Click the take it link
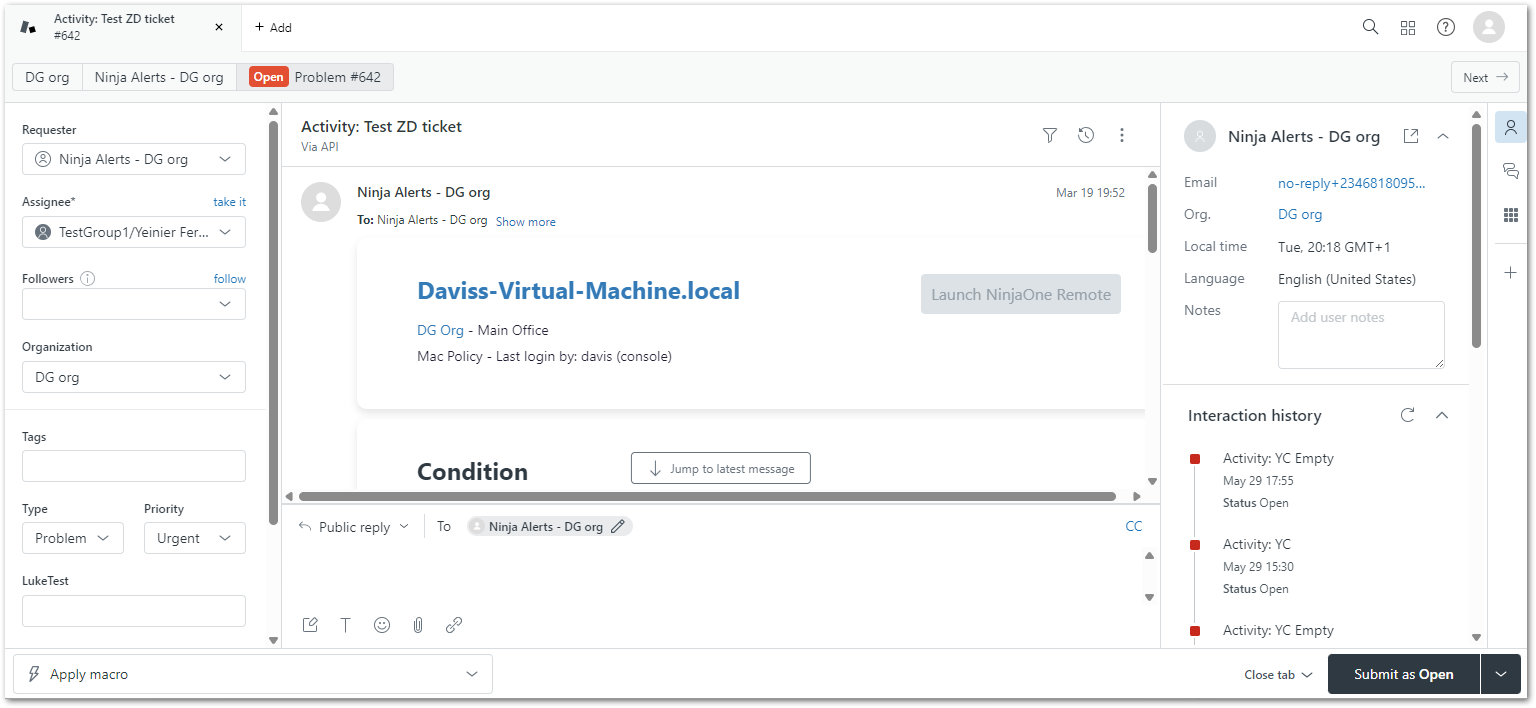Viewport: 1536px width, 708px height. [229, 202]
